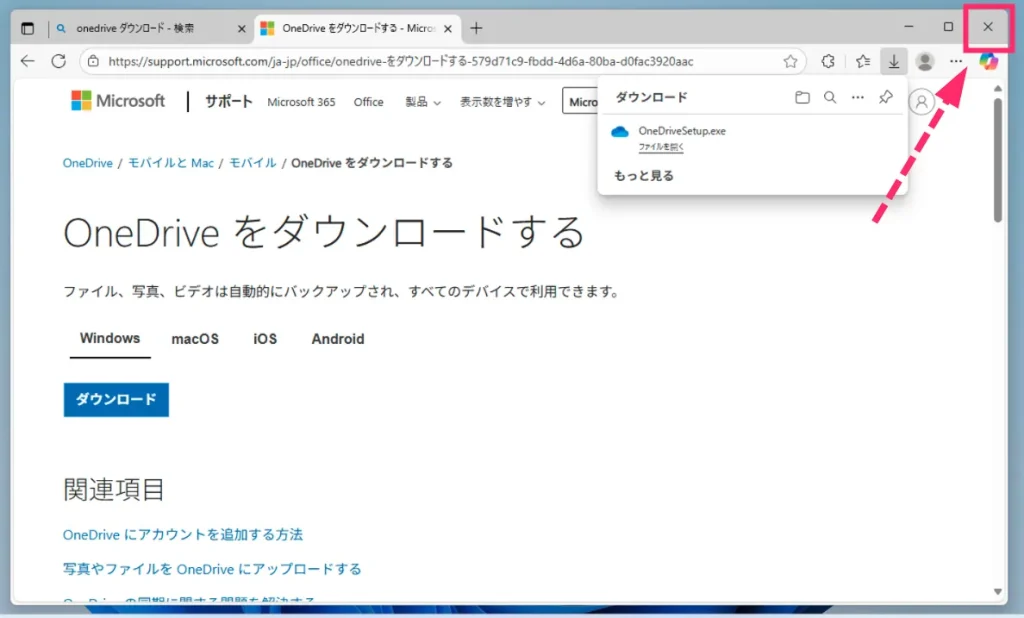1024x618 pixels.
Task: Click the モバイル breadcrumb link
Action: pos(252,163)
